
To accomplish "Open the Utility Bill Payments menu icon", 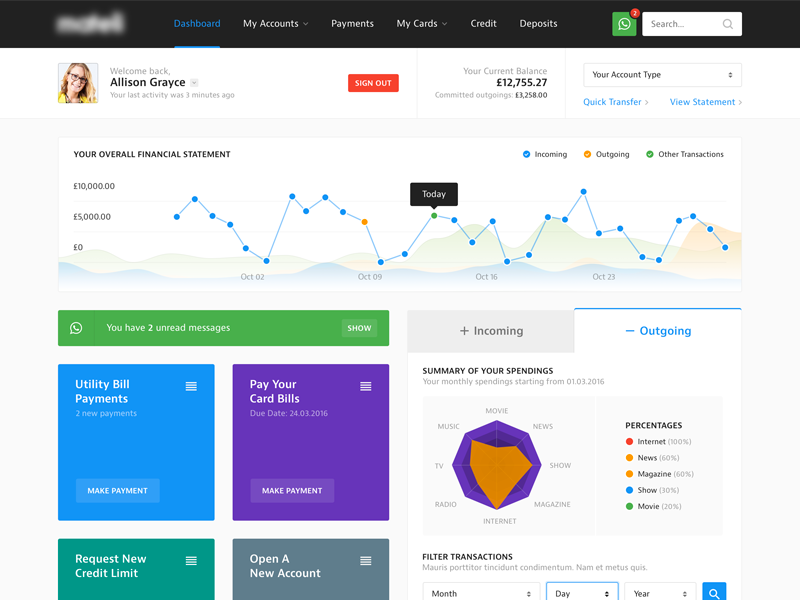I will (x=191, y=386).
